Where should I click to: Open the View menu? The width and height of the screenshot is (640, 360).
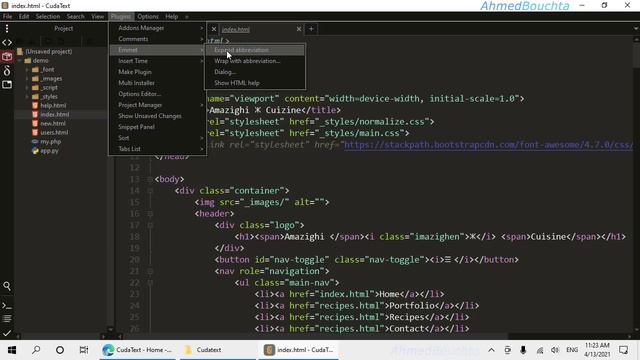(x=98, y=17)
